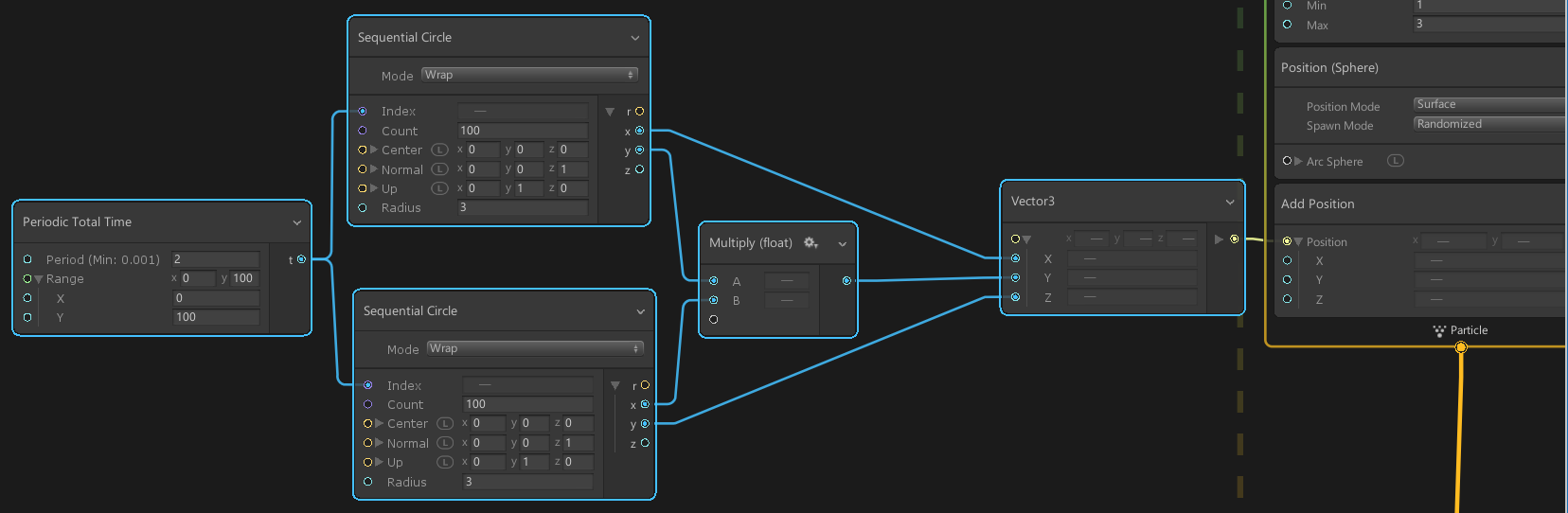Click the bottom Sequential Circle x output port
This screenshot has width=1568, height=513.
point(646,404)
